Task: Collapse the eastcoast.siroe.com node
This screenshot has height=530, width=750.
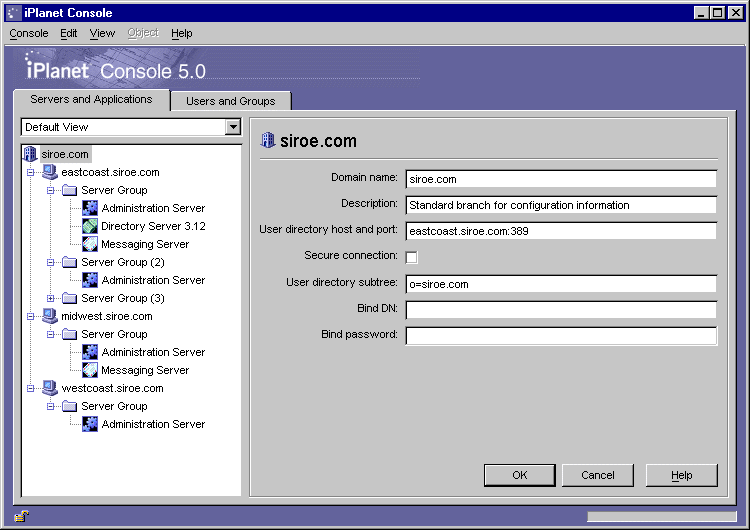Action: point(31,172)
